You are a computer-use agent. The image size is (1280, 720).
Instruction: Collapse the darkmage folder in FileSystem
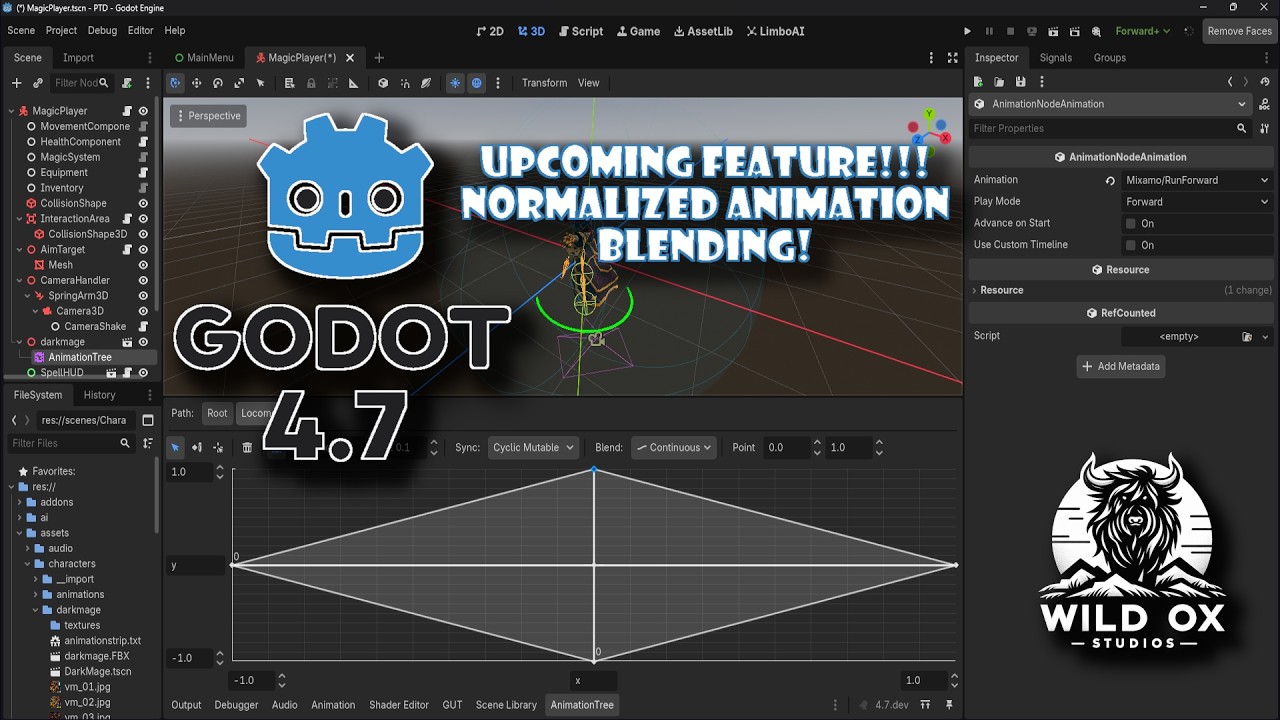pyautogui.click(x=36, y=610)
